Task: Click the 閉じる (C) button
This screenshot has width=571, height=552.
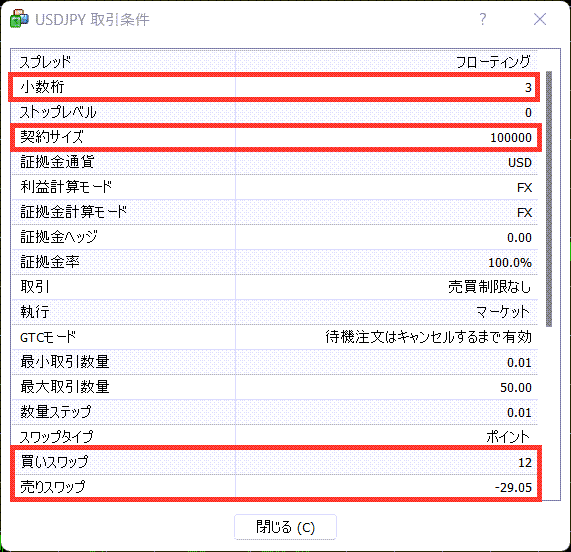Action: [285, 527]
